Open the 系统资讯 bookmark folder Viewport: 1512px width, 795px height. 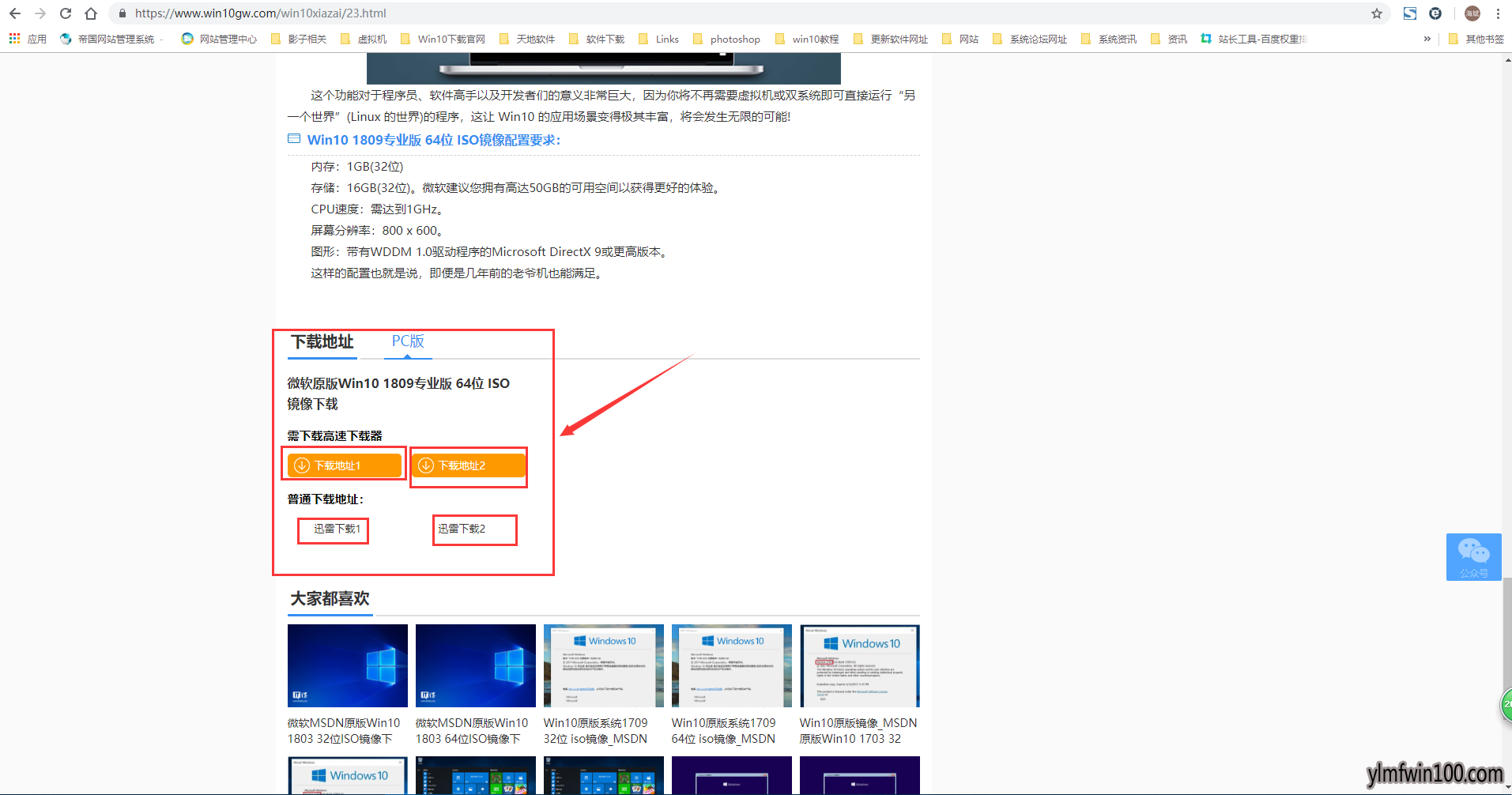click(1109, 39)
